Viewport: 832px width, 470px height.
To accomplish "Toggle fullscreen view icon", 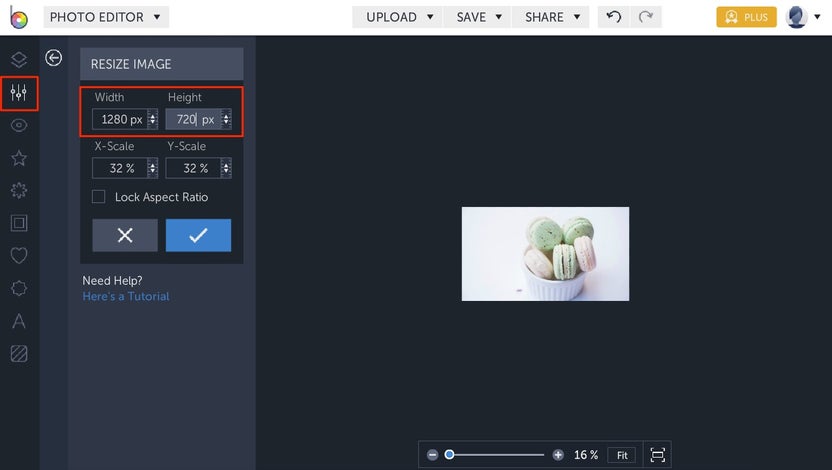I will (x=657, y=455).
